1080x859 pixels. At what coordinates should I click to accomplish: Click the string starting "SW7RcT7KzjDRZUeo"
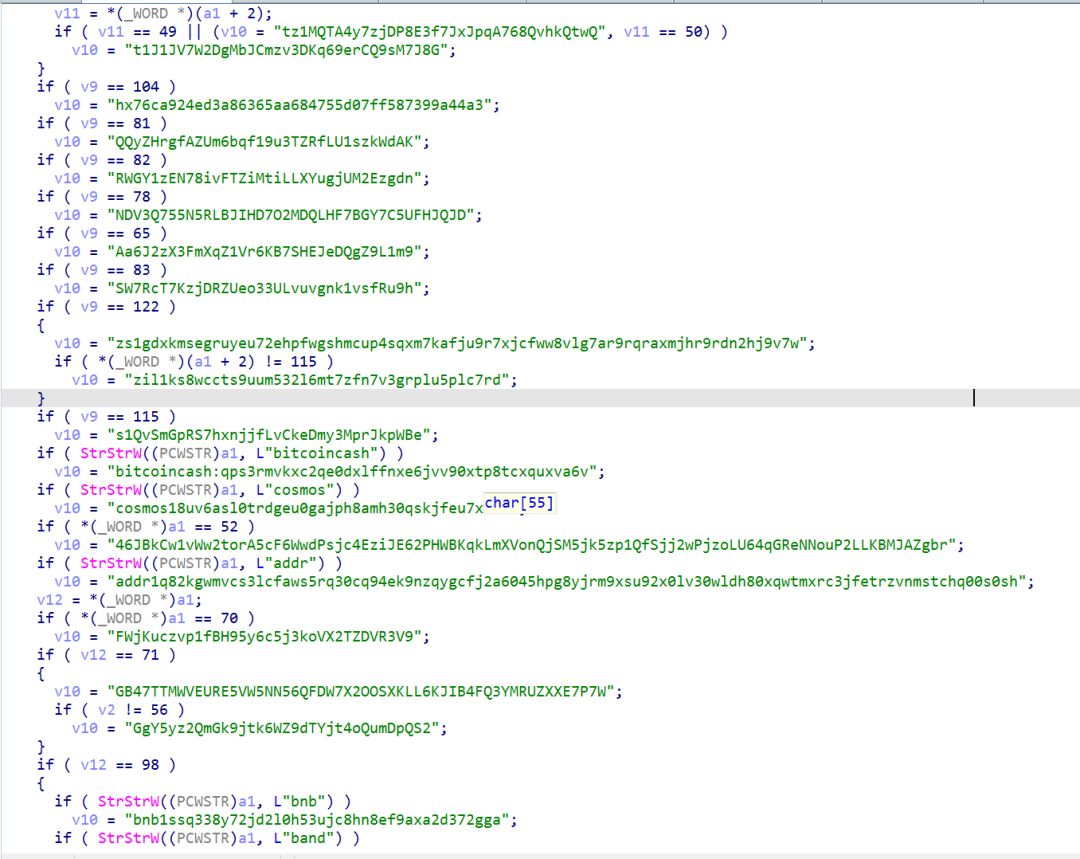point(266,288)
